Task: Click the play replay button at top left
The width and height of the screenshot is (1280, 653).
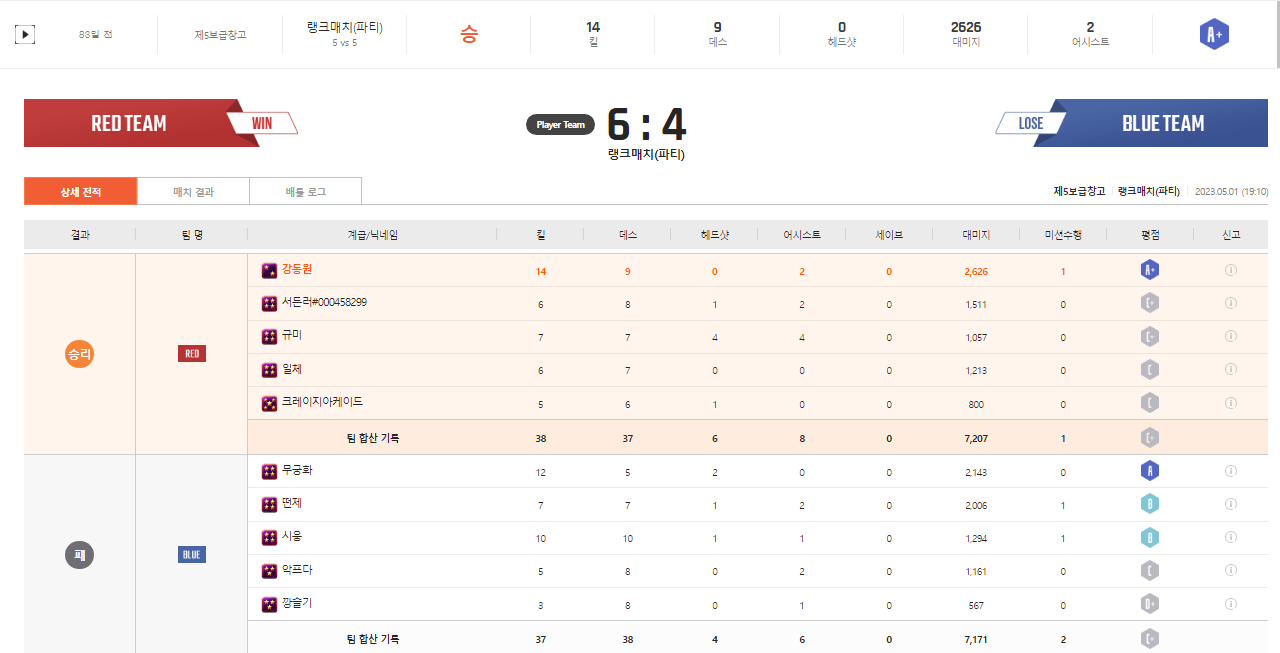Action: [25, 35]
